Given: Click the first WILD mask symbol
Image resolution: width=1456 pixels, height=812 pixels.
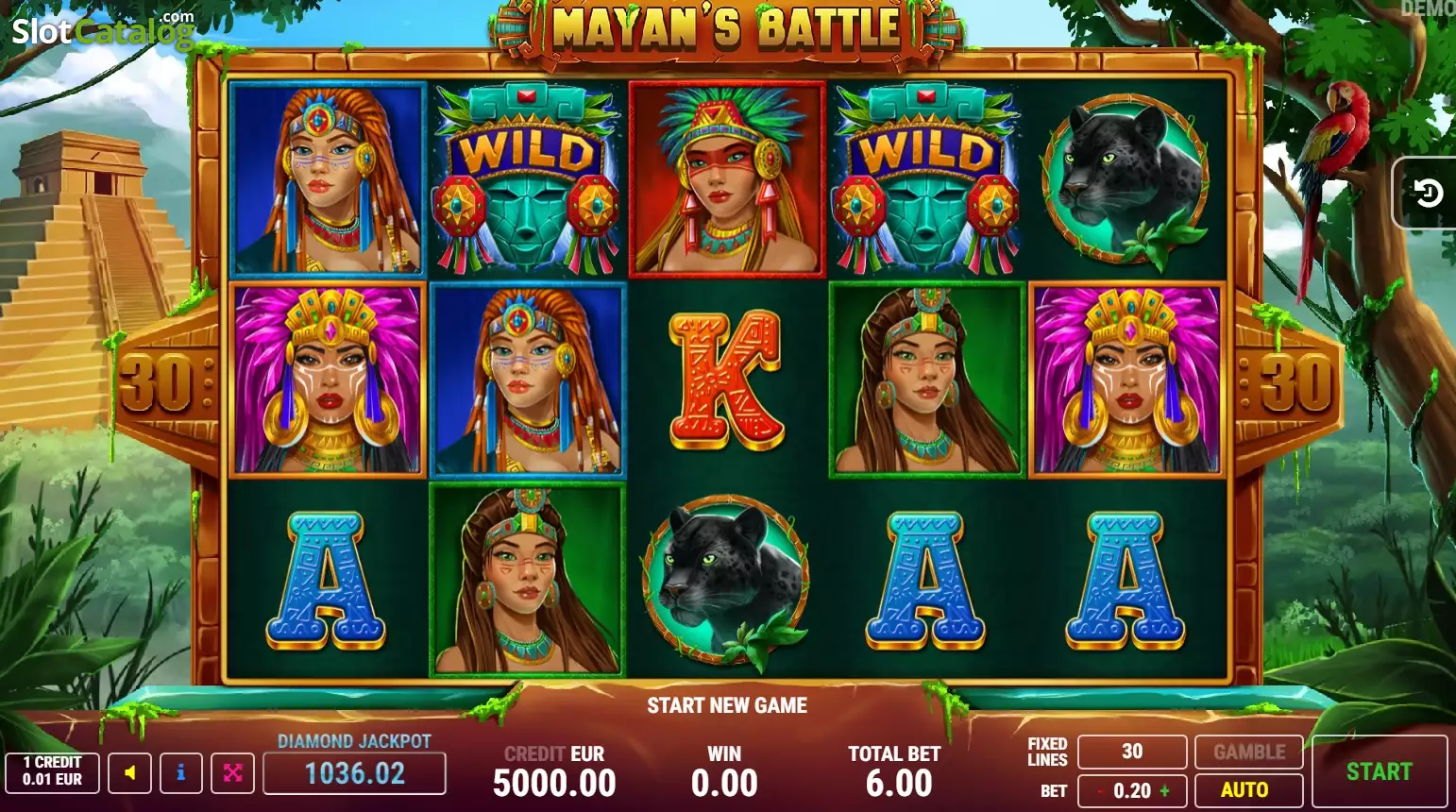Looking at the screenshot, I should pos(527,179).
